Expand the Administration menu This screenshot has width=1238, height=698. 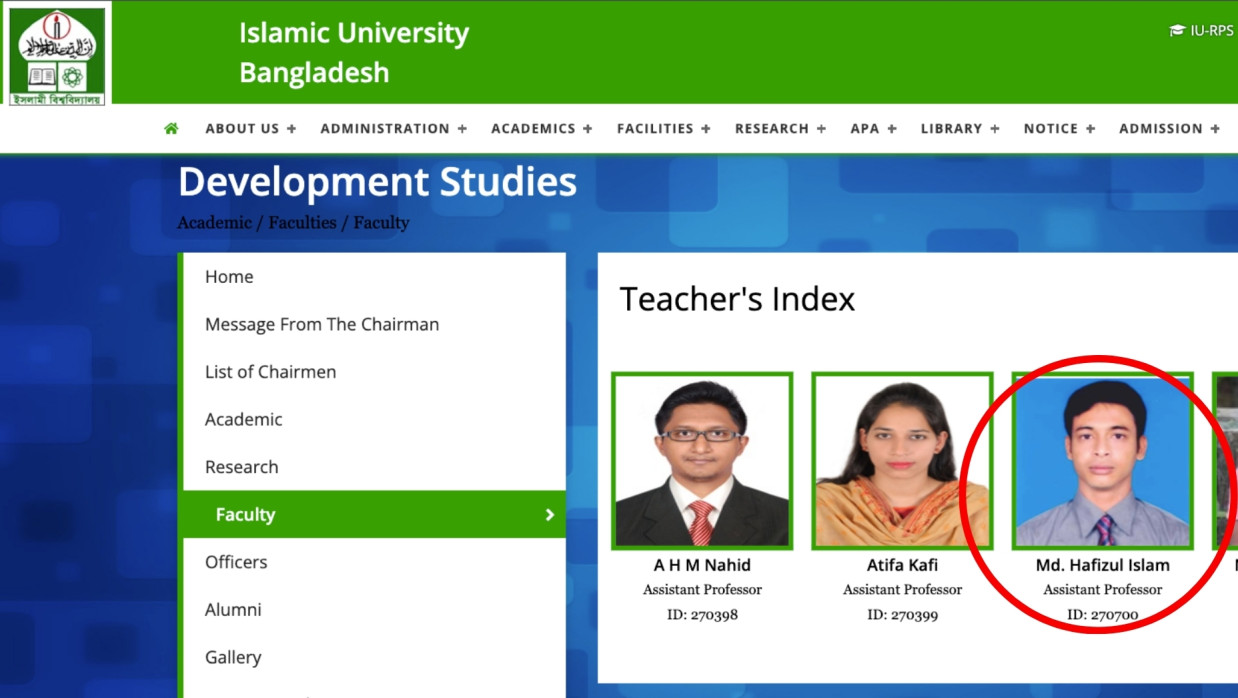click(394, 129)
